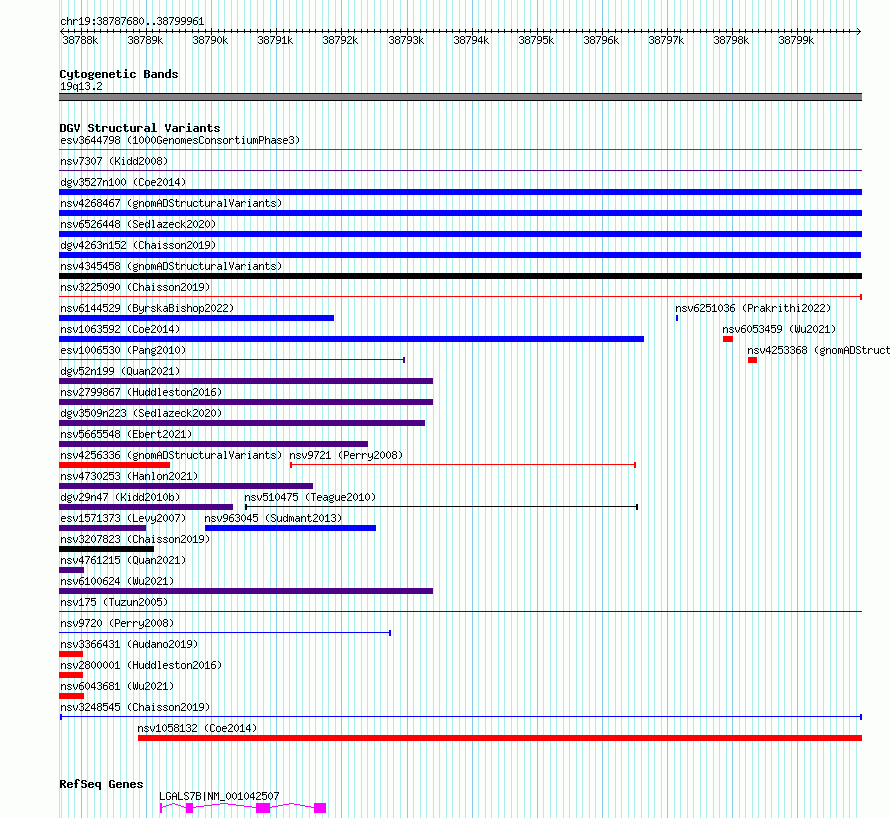Click nsv3366431 (Audano2019) label
890x818 pixels.
coord(129,644)
